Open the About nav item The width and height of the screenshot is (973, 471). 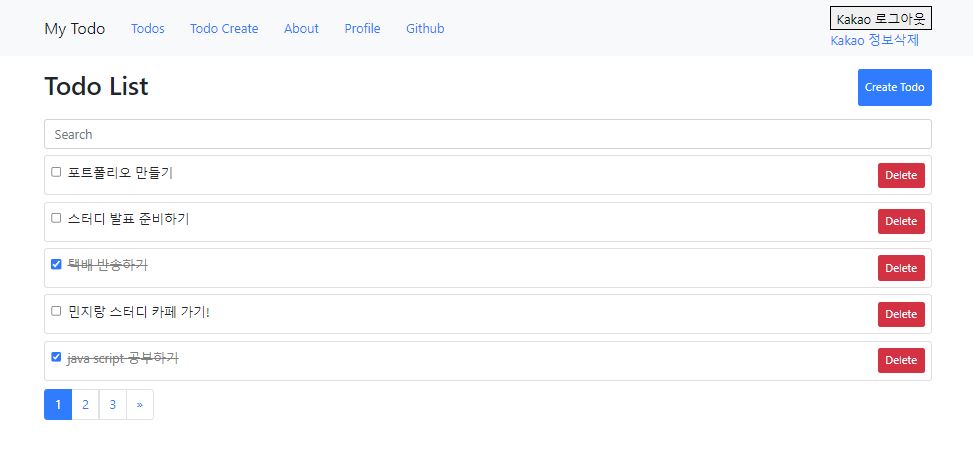pyautogui.click(x=302, y=29)
